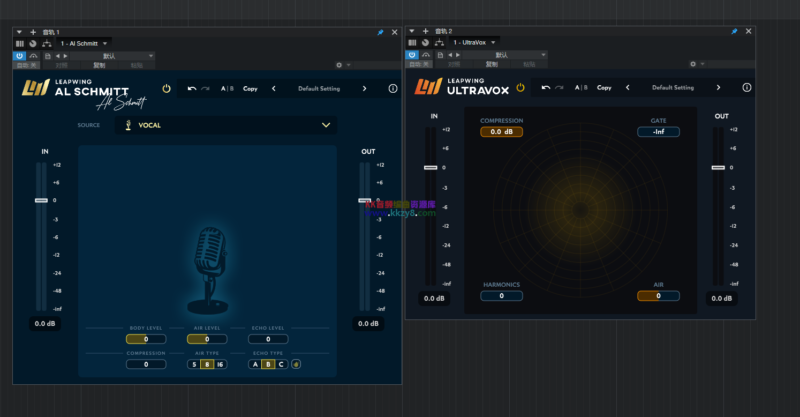Toggle the UltraVox plugin power button
This screenshot has height=417, width=800.
coord(520,87)
